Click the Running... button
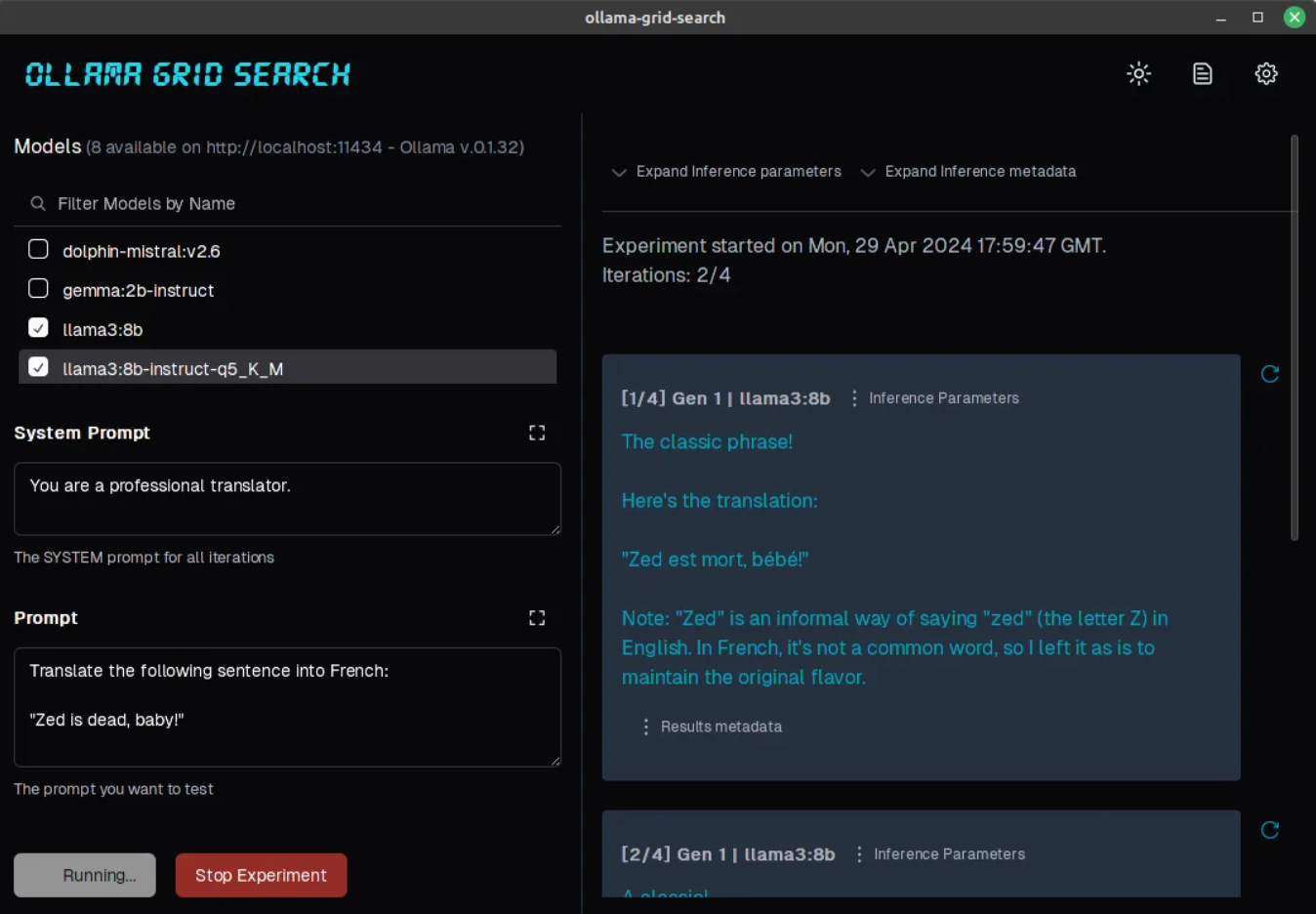Image resolution: width=1316 pixels, height=914 pixels. [x=85, y=875]
